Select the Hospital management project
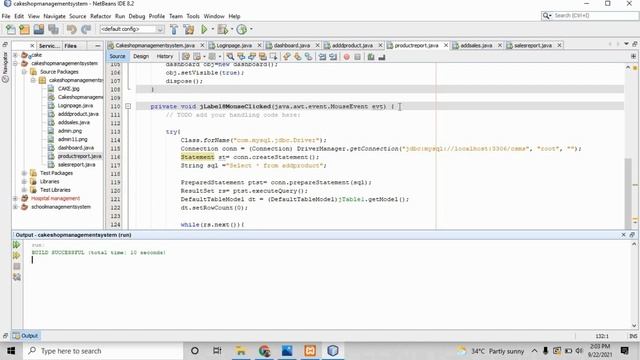Screen dimensions: 640x360 [55, 198]
